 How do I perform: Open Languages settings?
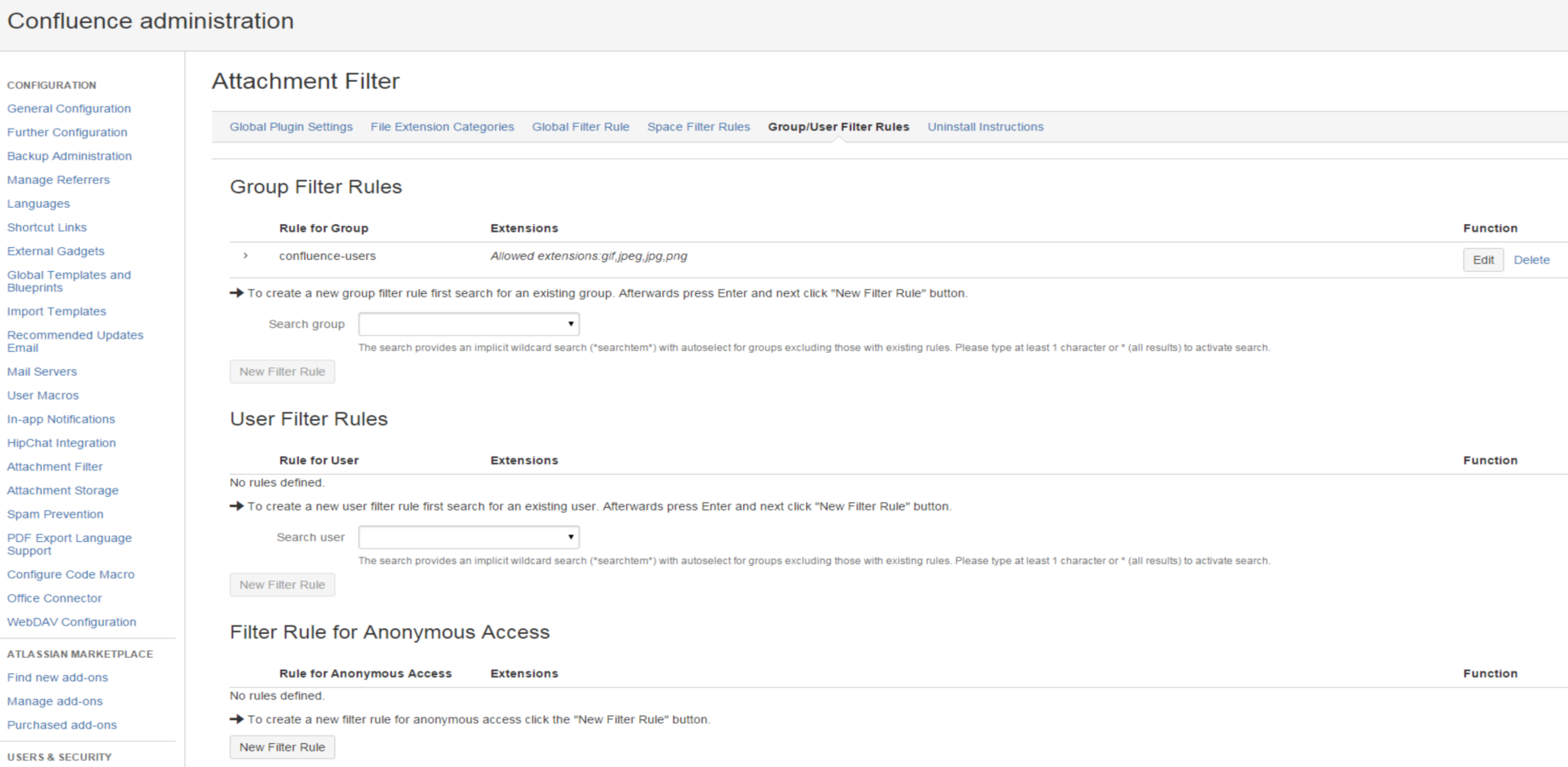pos(38,204)
